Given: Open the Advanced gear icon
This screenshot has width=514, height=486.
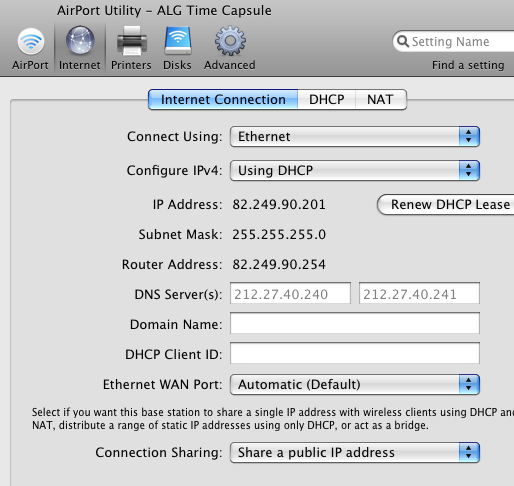Looking at the screenshot, I should pos(230,41).
